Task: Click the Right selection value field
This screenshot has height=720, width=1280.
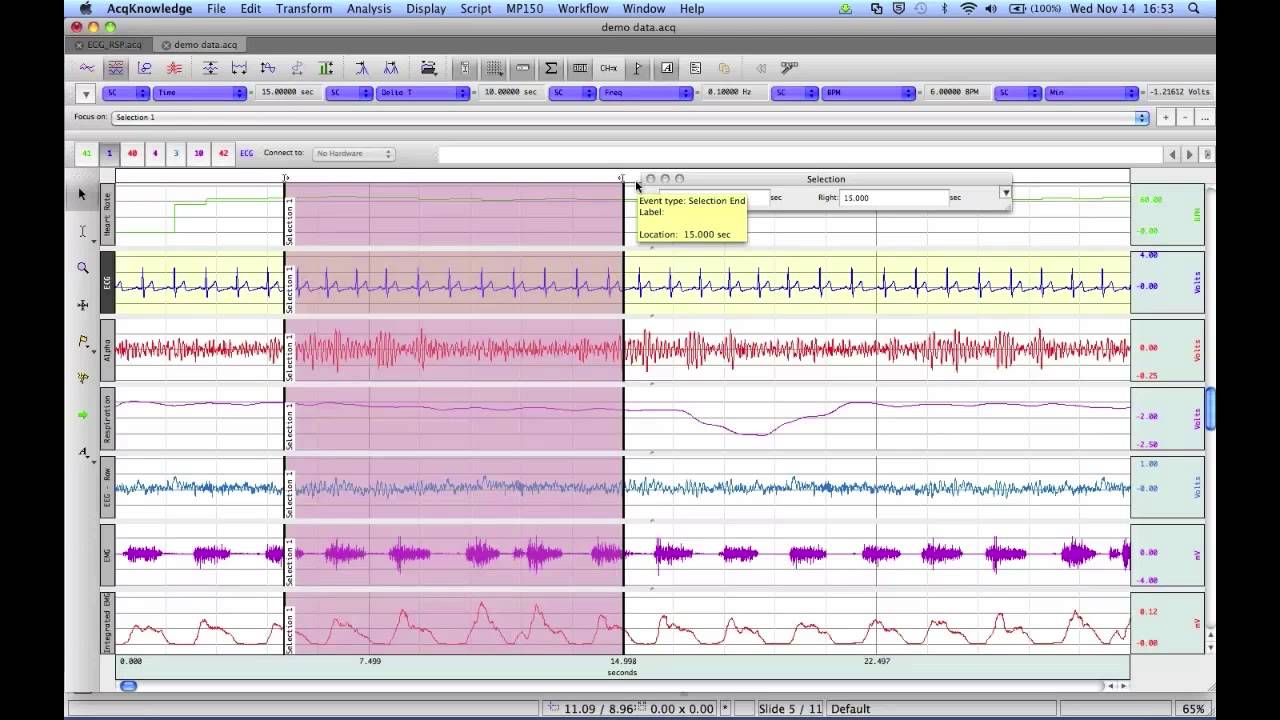Action: [893, 198]
